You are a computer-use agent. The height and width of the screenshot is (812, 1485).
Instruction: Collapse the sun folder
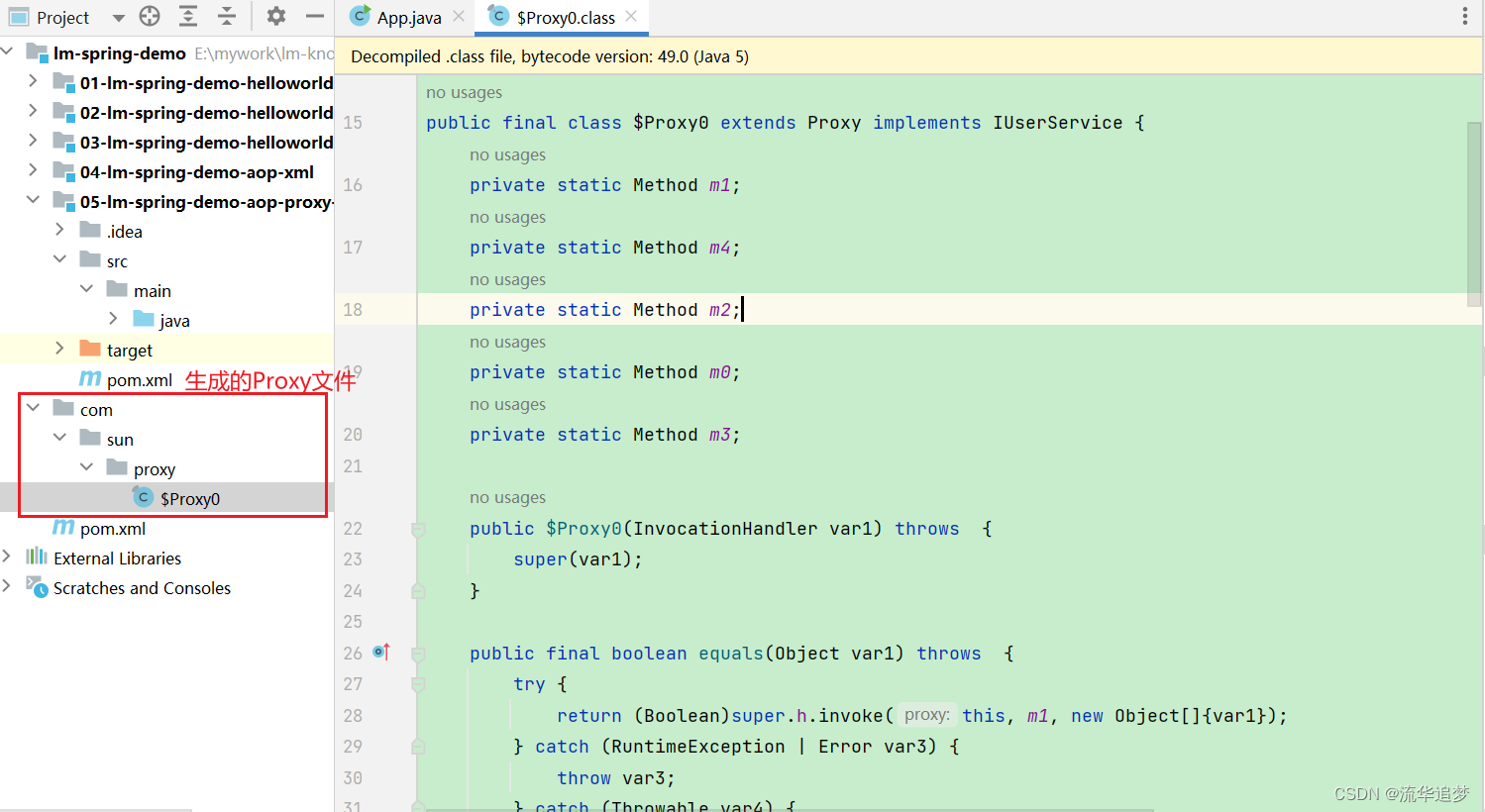point(59,437)
